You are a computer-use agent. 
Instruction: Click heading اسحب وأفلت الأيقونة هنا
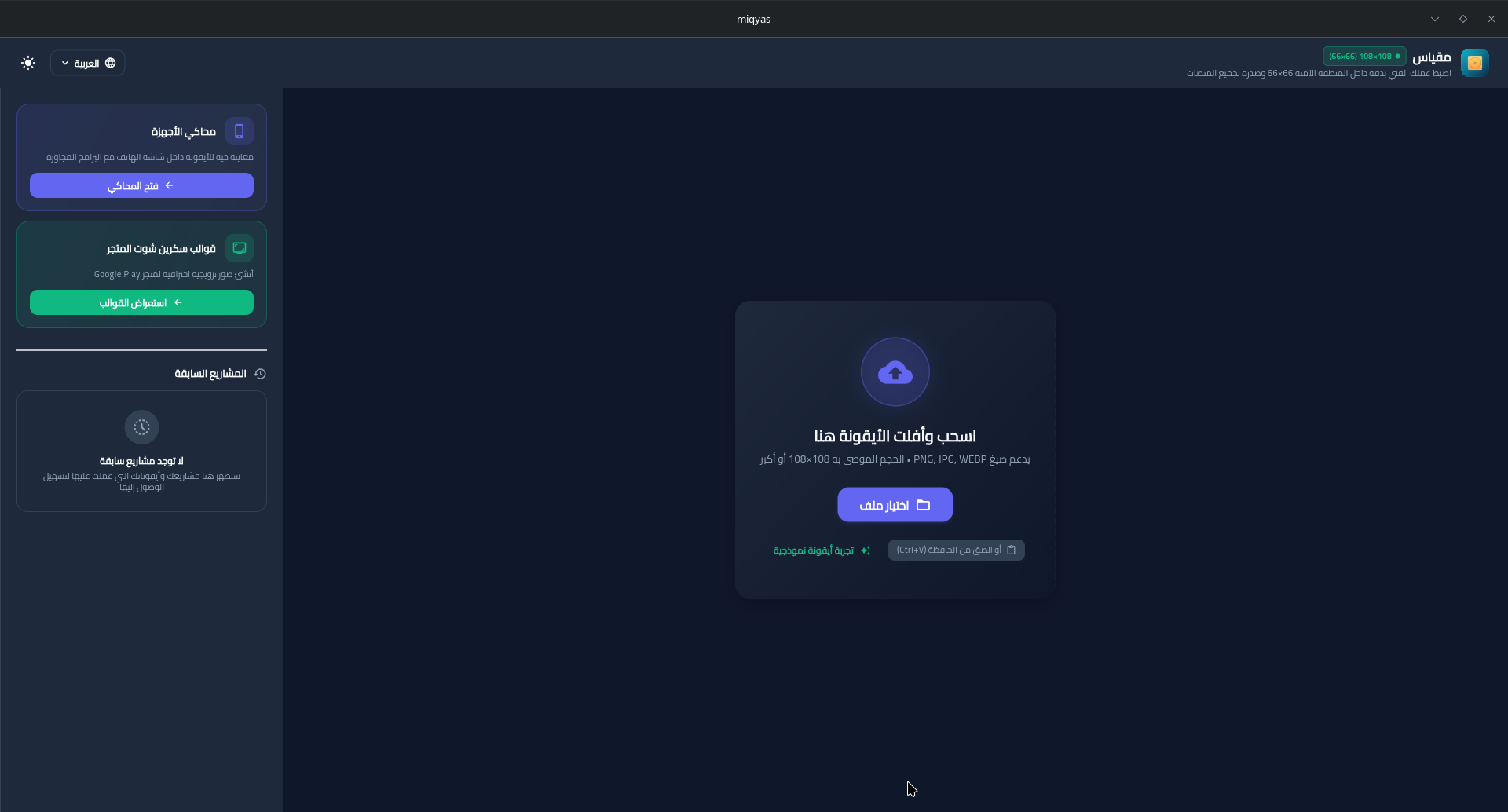pyautogui.click(x=895, y=436)
